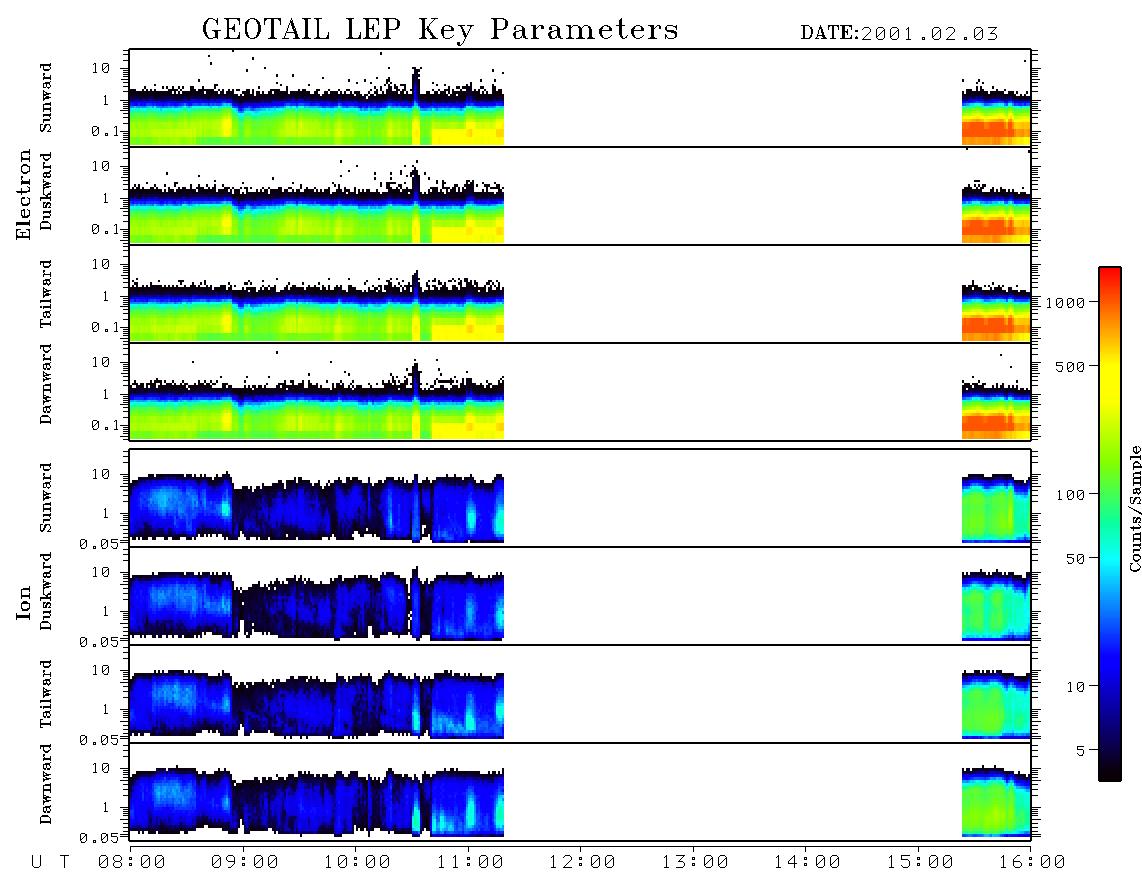Click the 10:00 time tick label

pyautogui.click(x=358, y=862)
